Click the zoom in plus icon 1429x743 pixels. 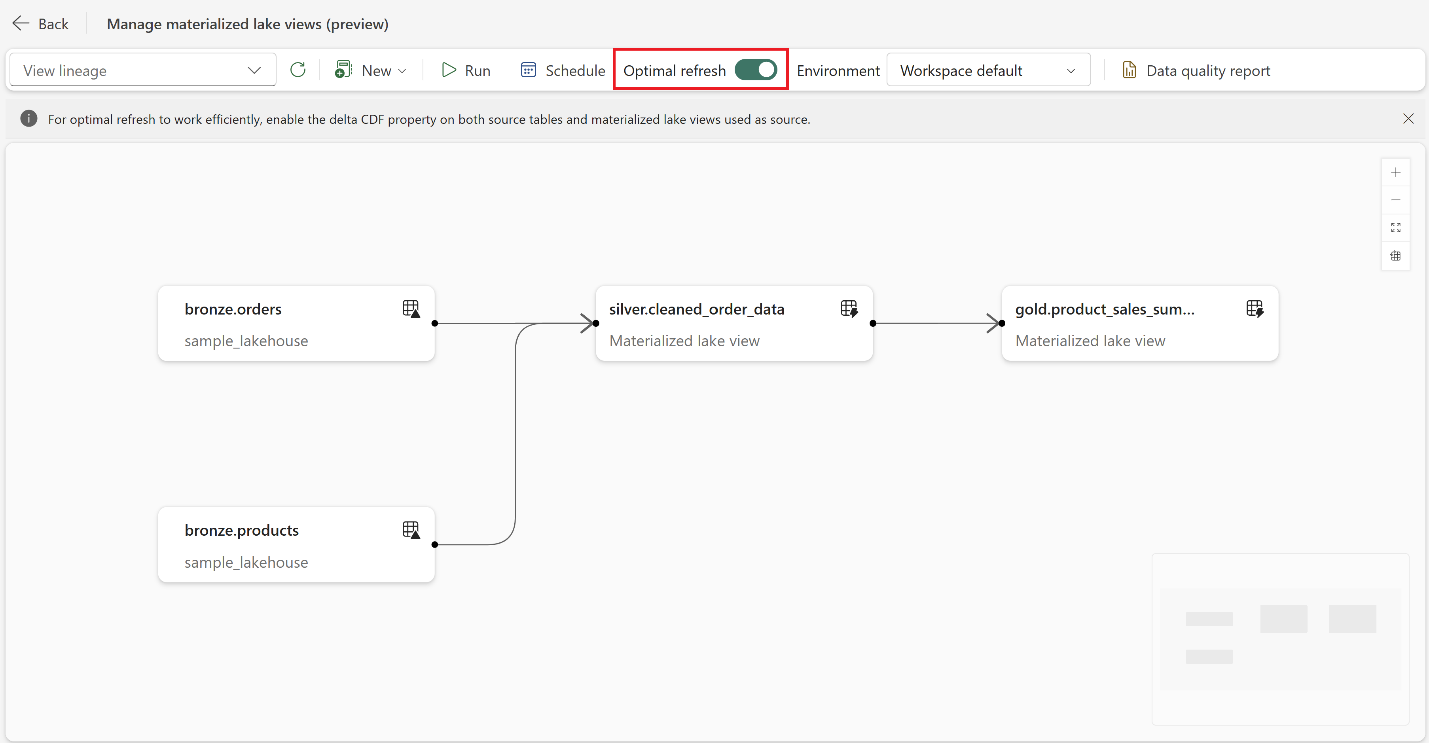1396,173
